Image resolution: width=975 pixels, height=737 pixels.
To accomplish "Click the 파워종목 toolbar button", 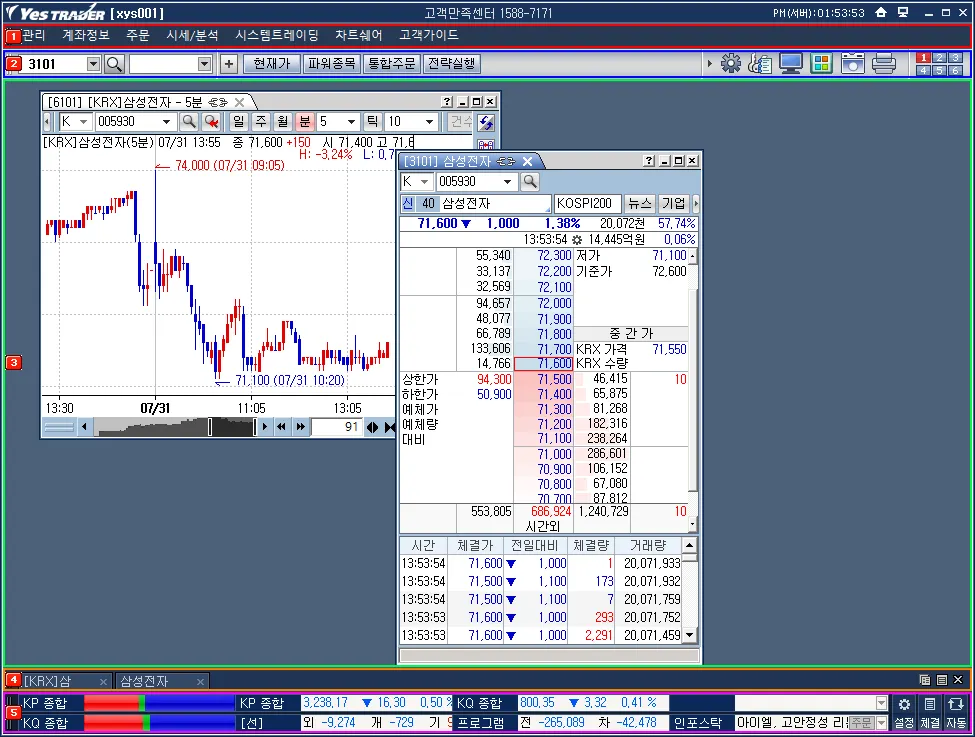I will [331, 64].
